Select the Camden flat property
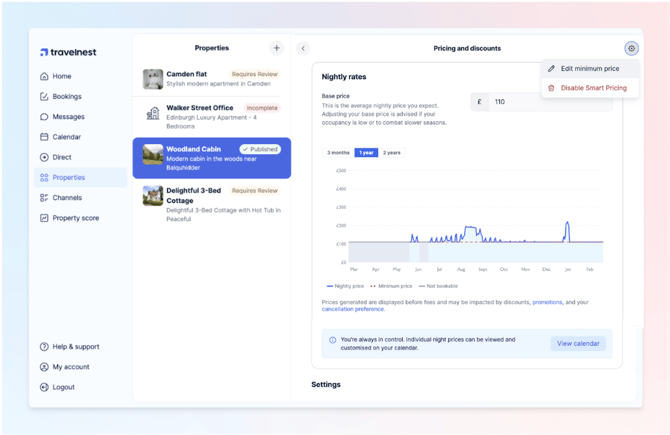The image size is (670, 435). 212,79
